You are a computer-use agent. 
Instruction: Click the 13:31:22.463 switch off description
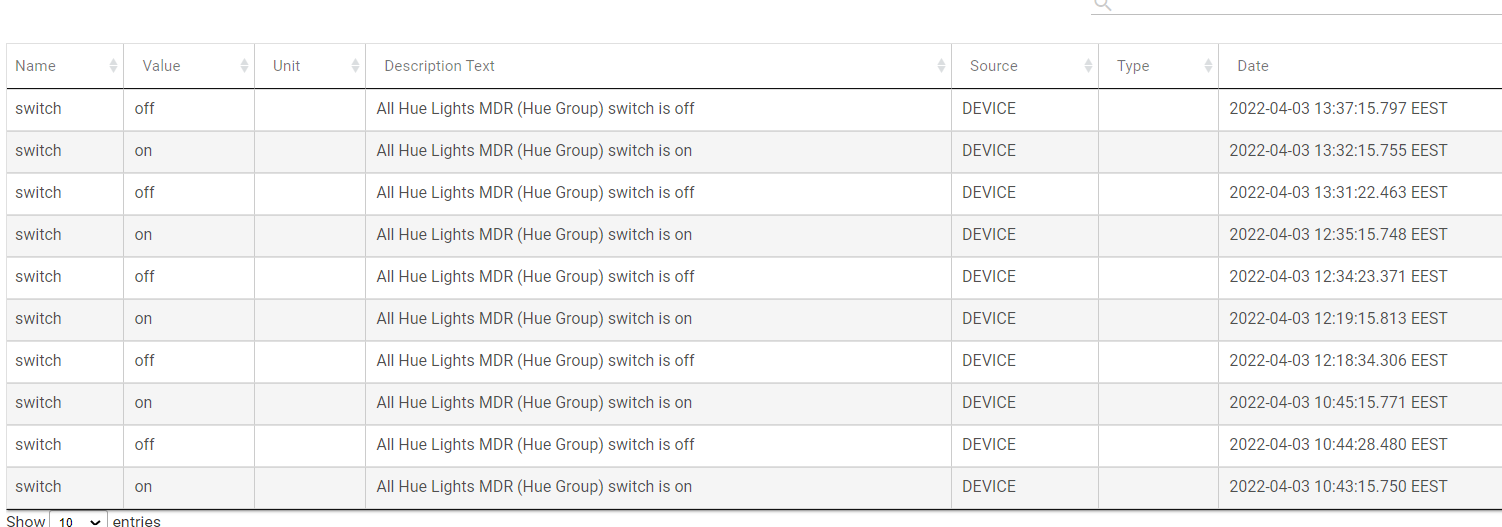535,193
